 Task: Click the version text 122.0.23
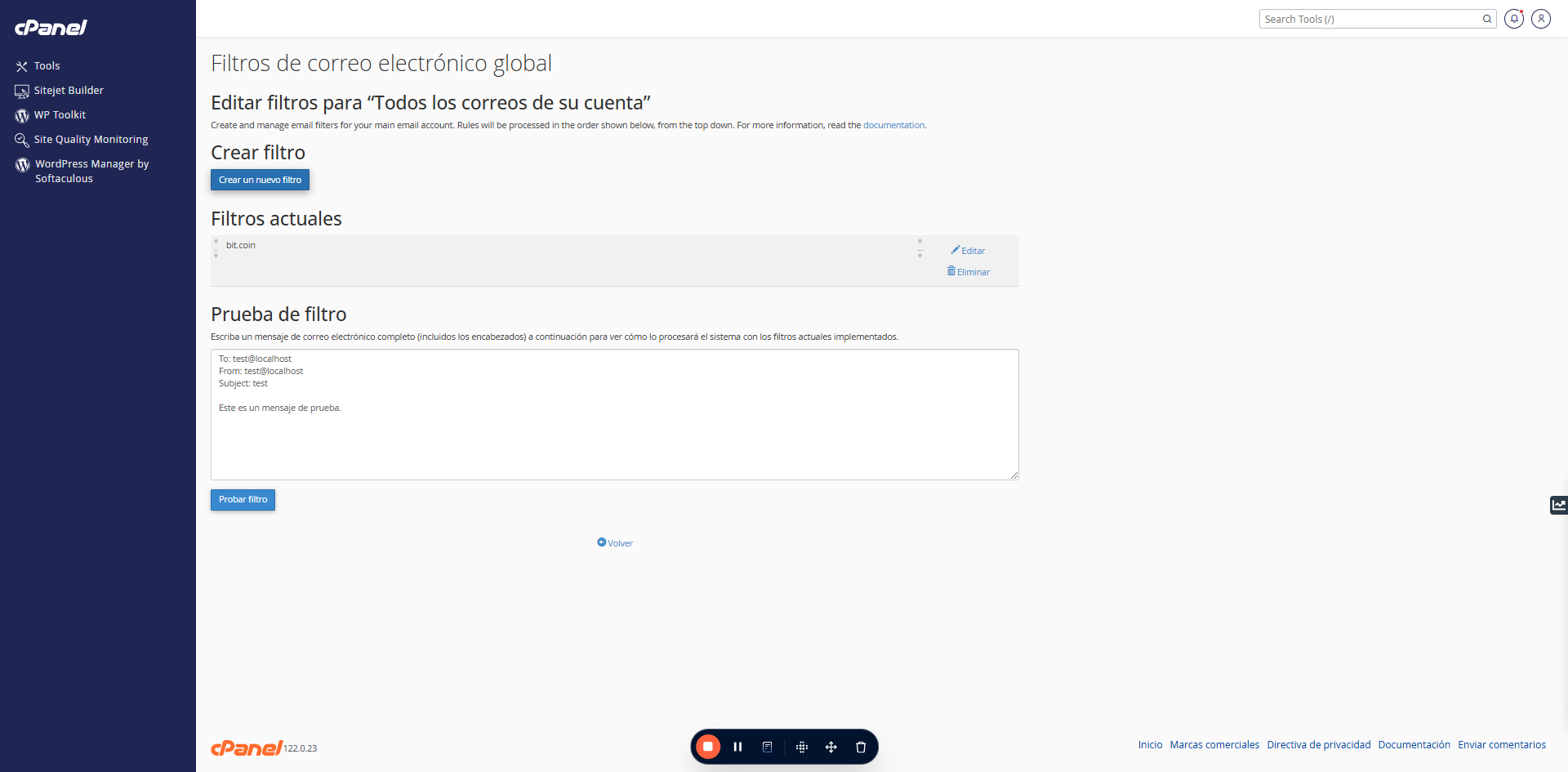(x=301, y=748)
